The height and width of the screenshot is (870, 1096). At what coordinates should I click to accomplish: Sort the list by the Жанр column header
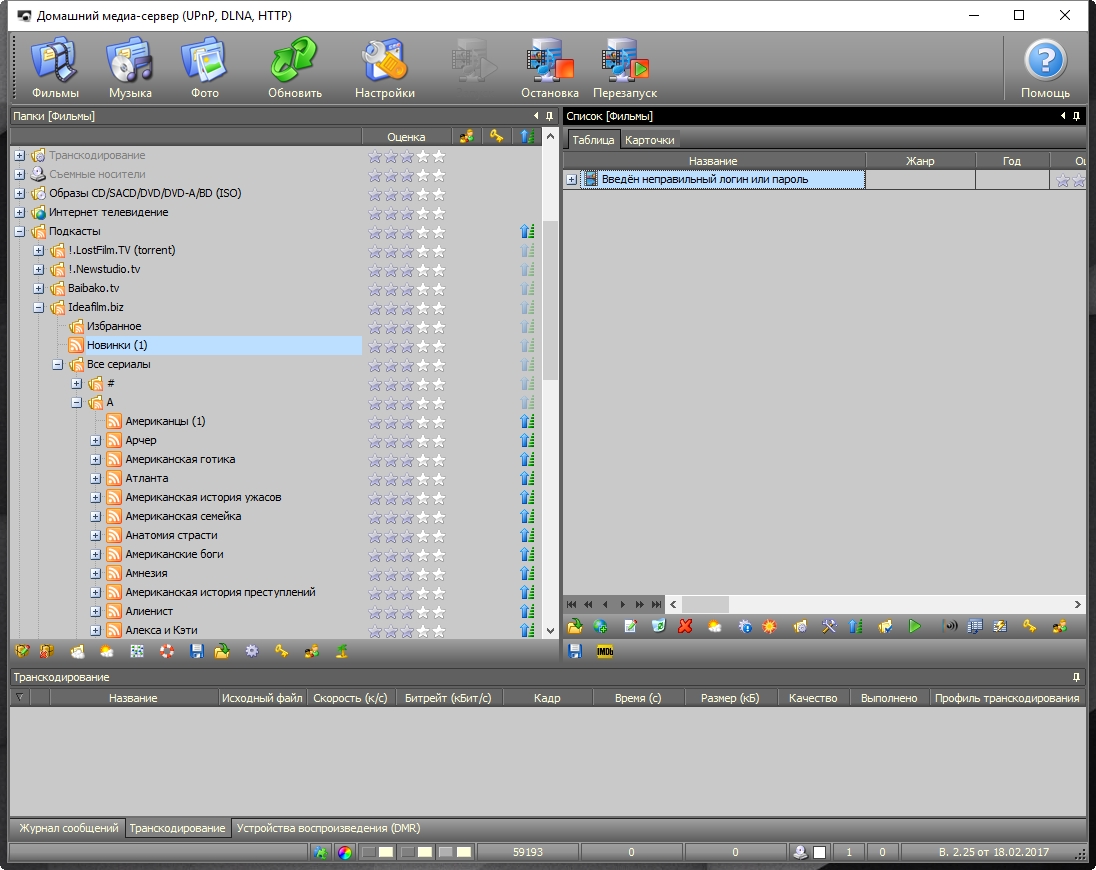pos(919,161)
